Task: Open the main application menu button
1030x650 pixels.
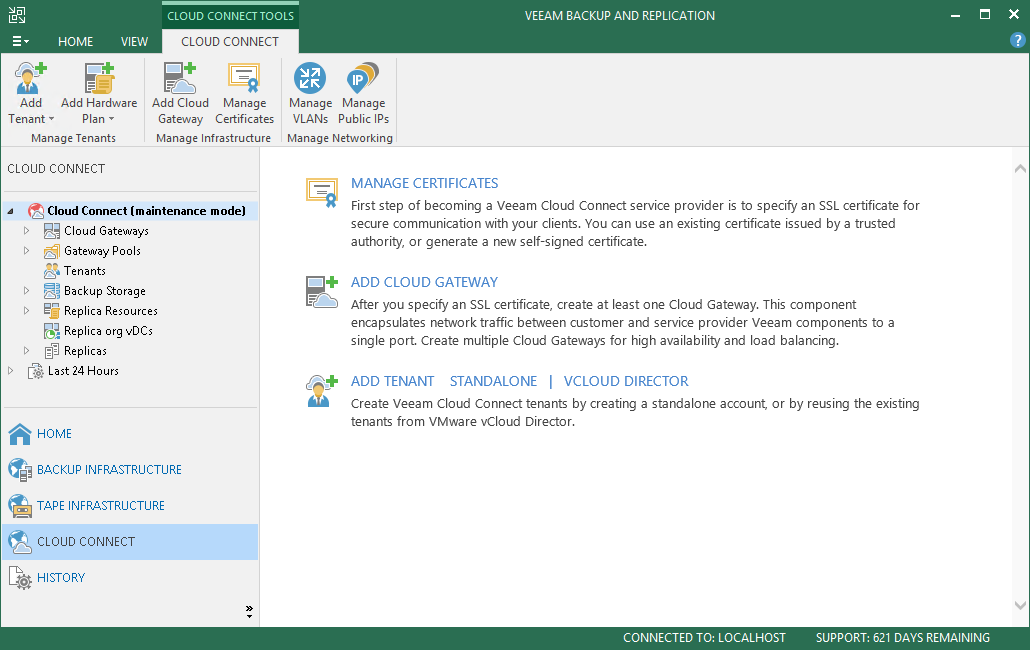Action: [20, 41]
